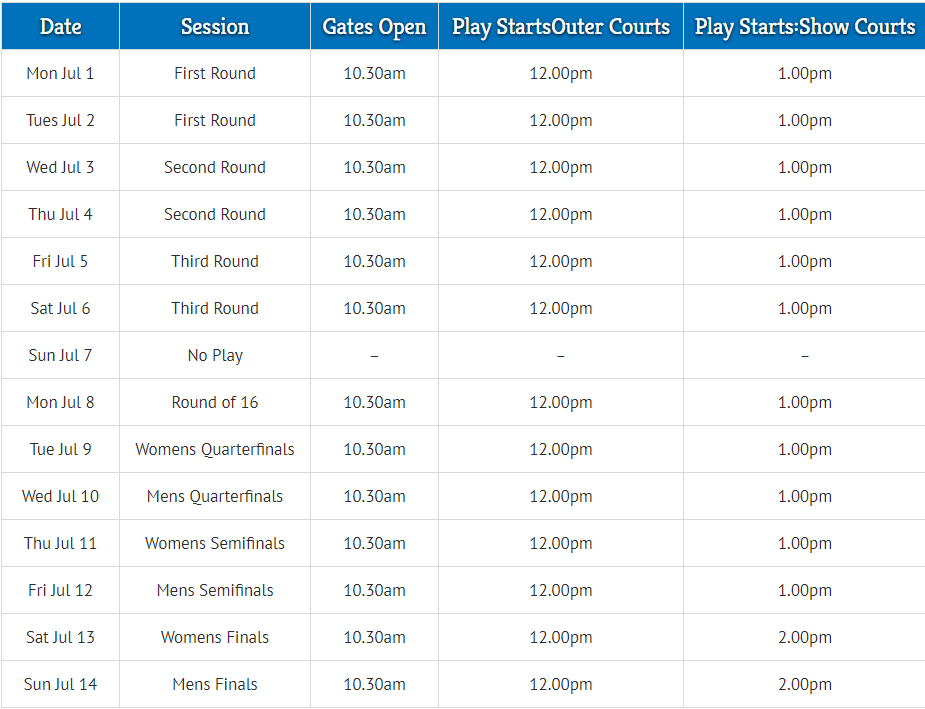Click the Thu Jul 4 date cell
This screenshot has width=925, height=709.
coord(60,214)
